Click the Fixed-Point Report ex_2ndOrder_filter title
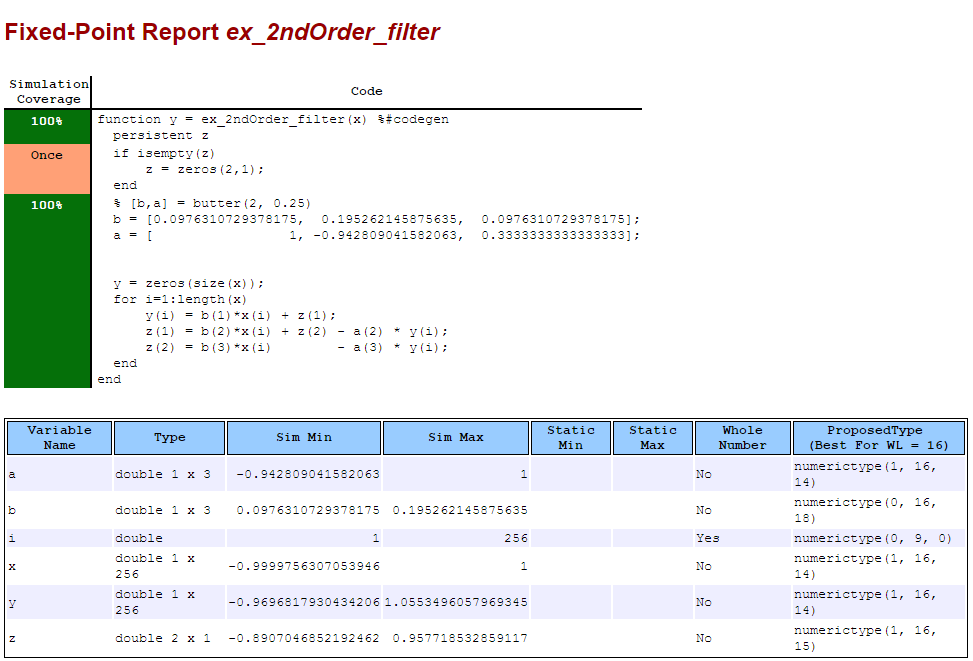 [x=222, y=32]
